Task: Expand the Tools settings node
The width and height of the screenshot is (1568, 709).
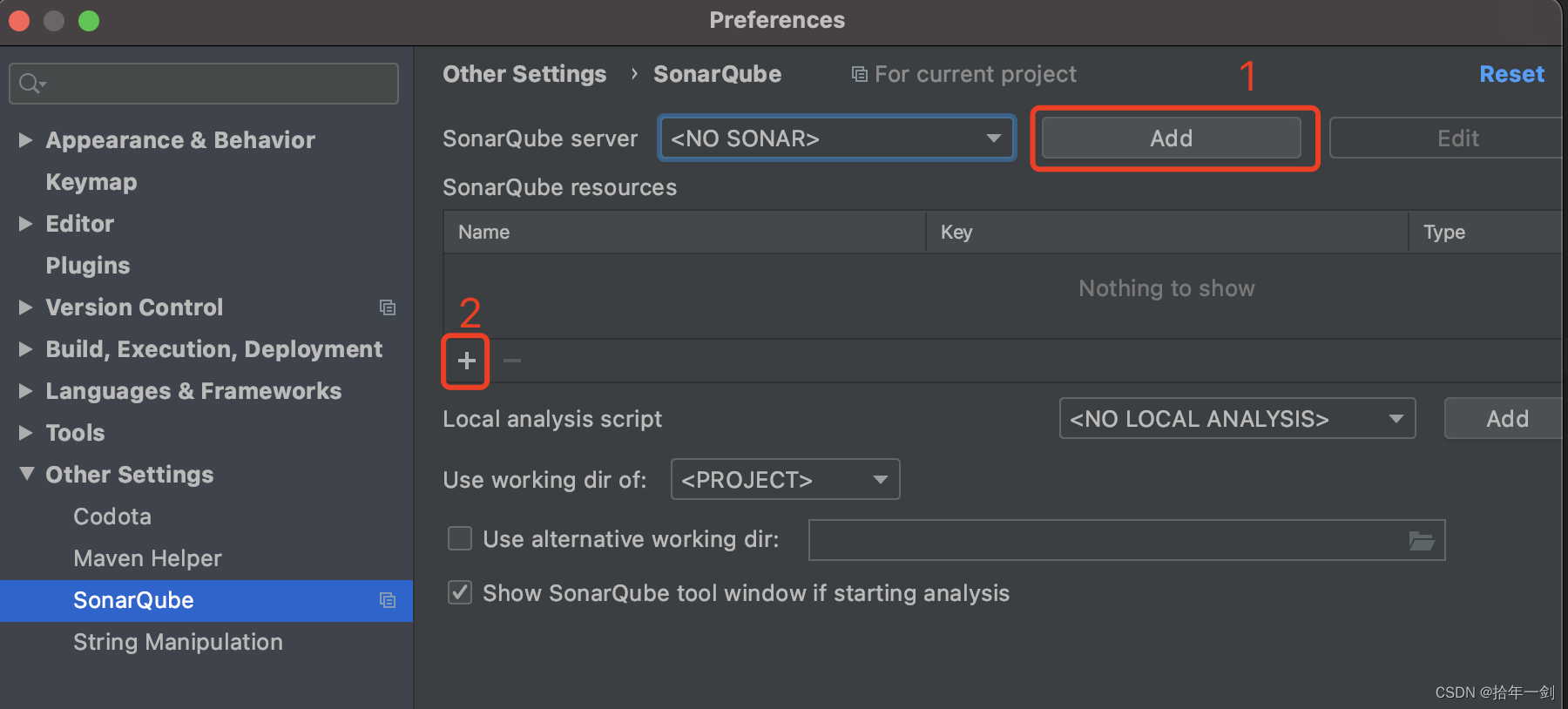Action: (x=26, y=433)
